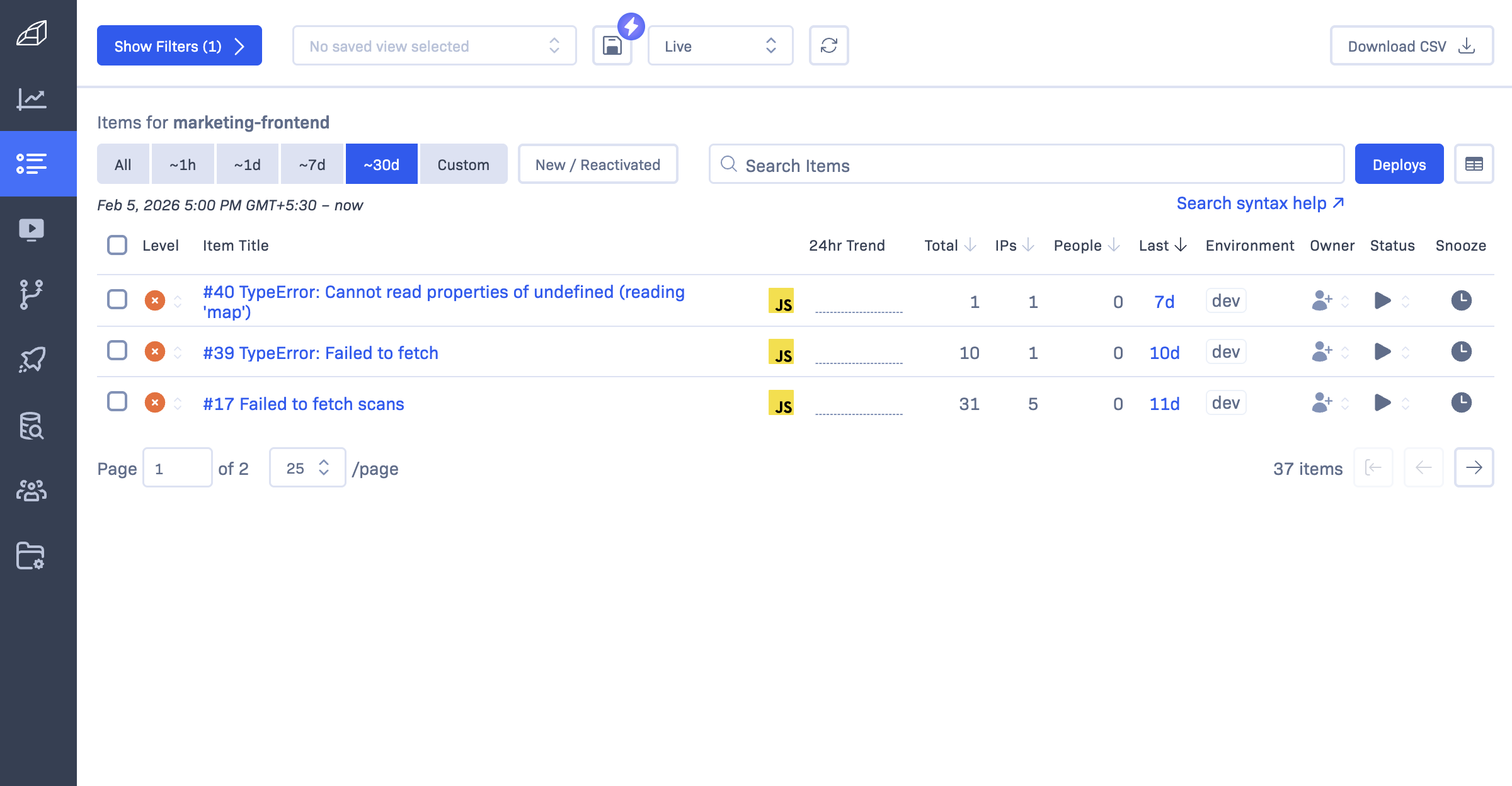Viewport: 1512px width, 786px height.
Task: Open the 25 per page dropdown
Action: tap(307, 468)
